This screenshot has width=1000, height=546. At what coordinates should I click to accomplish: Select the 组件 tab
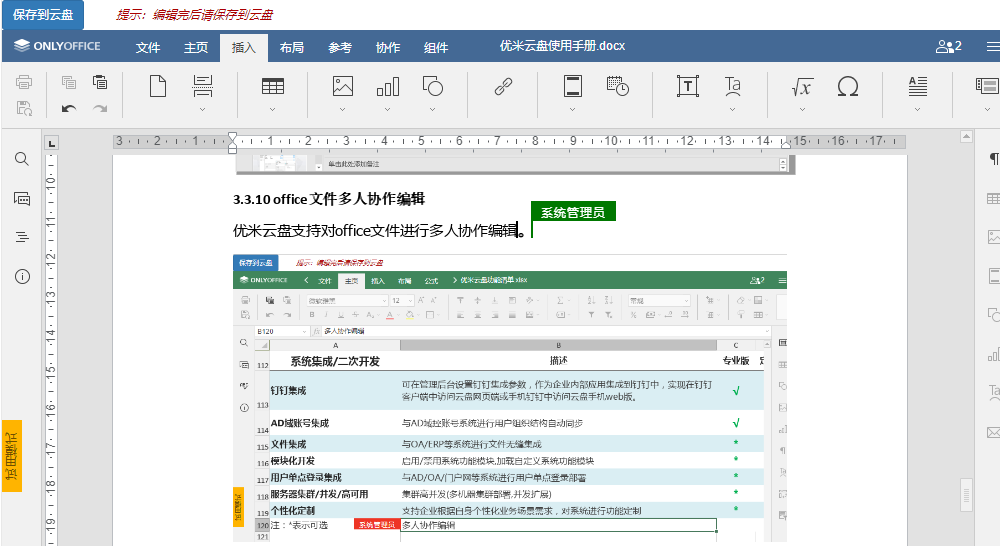tap(436, 47)
